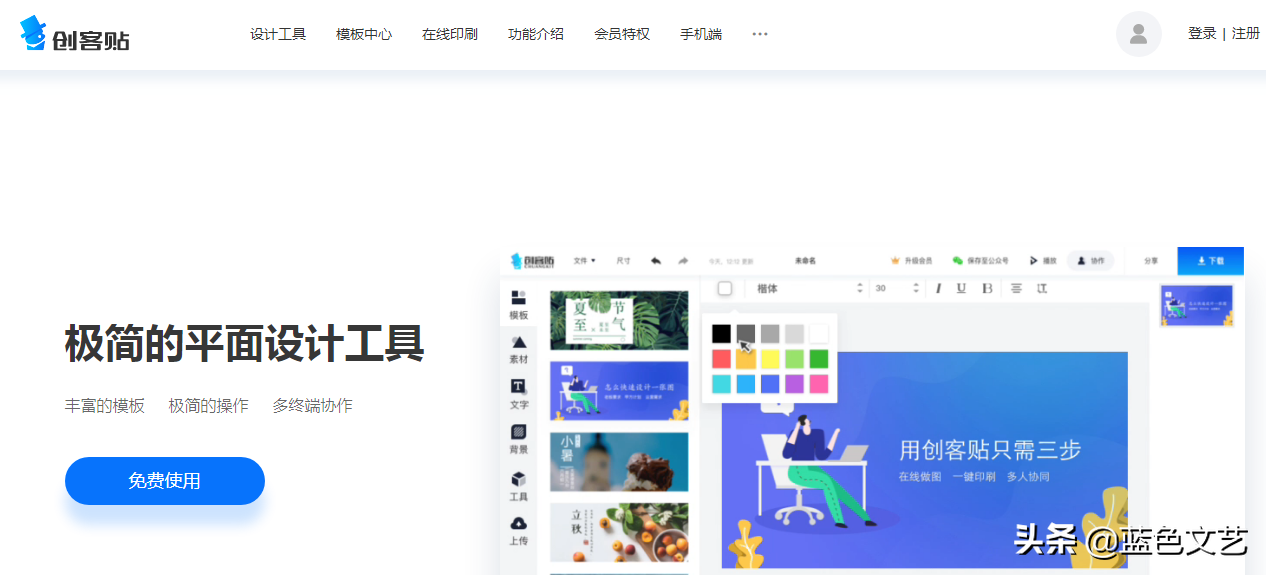Undo with the left arrow icon
1266x575 pixels.
click(656, 261)
